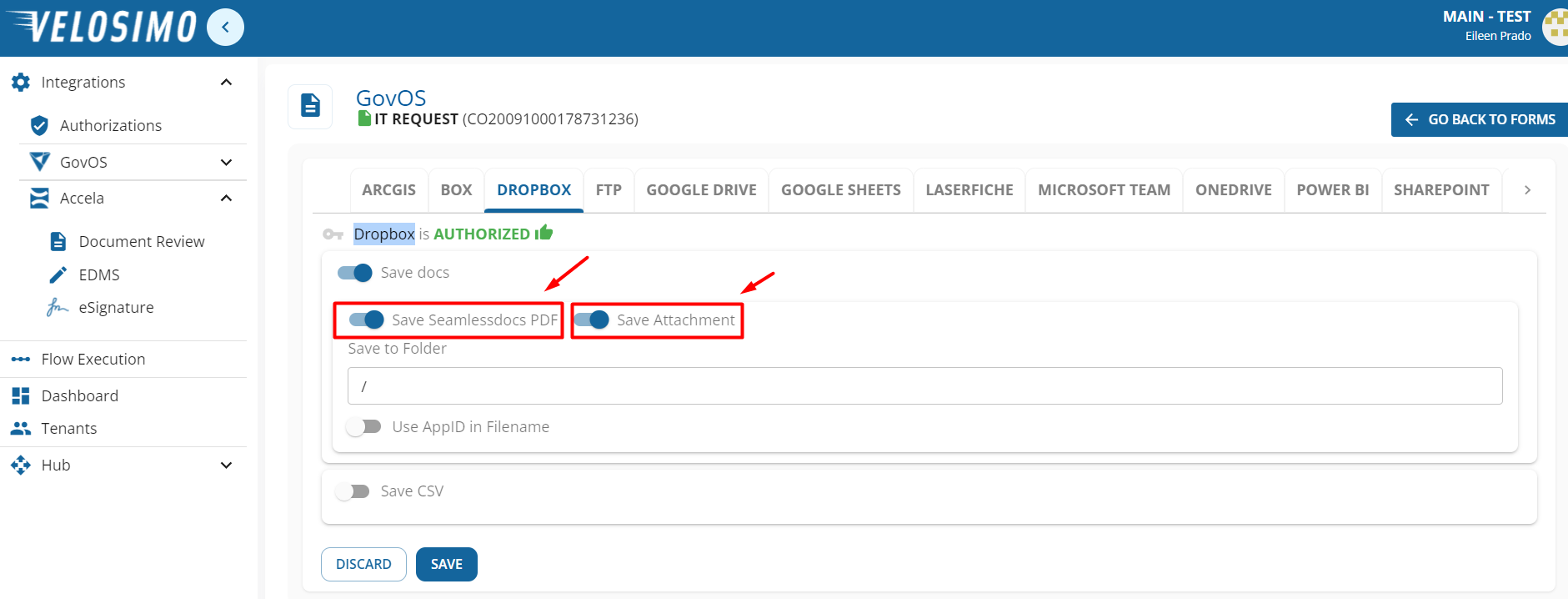Collapse sidebar with the back chevron circle
This screenshot has height=599, width=1568.
click(225, 27)
